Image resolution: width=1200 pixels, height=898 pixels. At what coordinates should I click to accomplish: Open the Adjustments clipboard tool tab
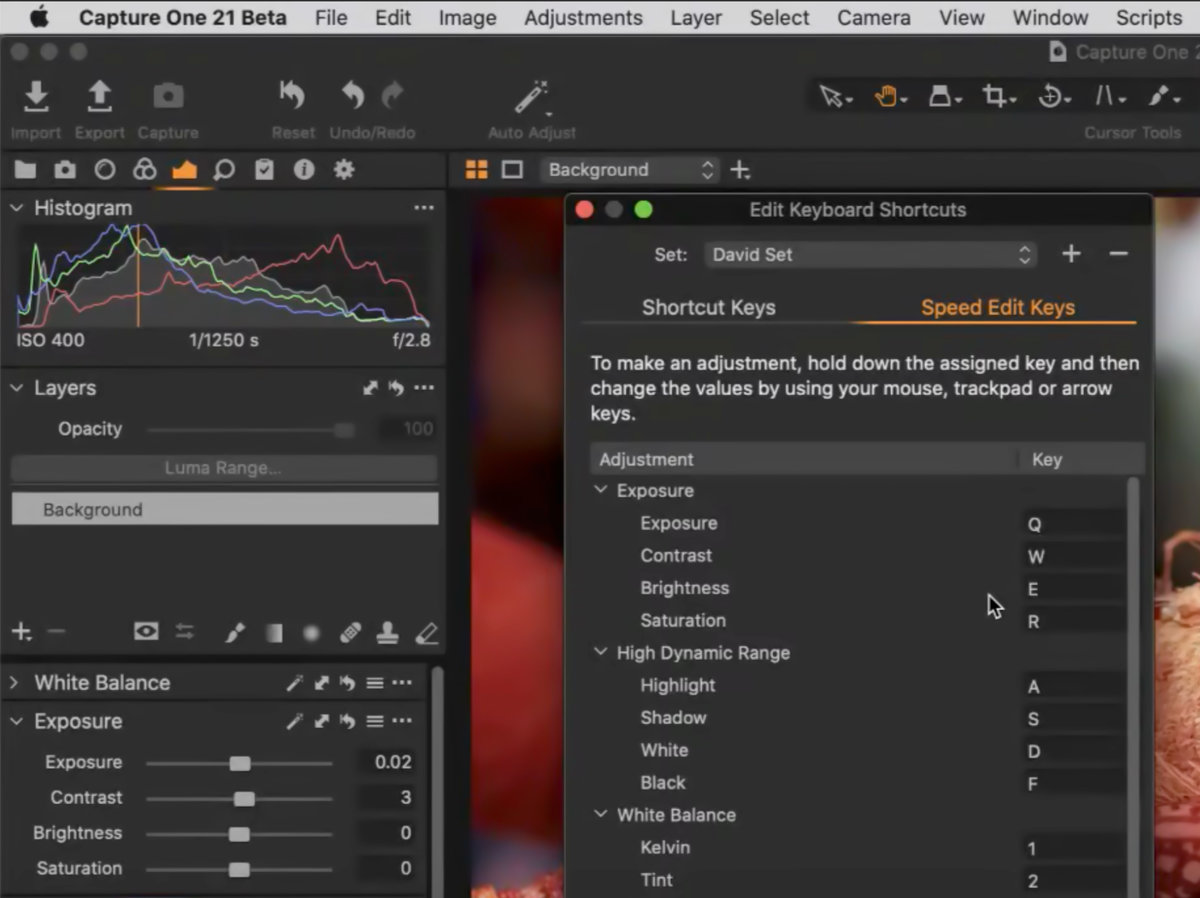click(264, 170)
